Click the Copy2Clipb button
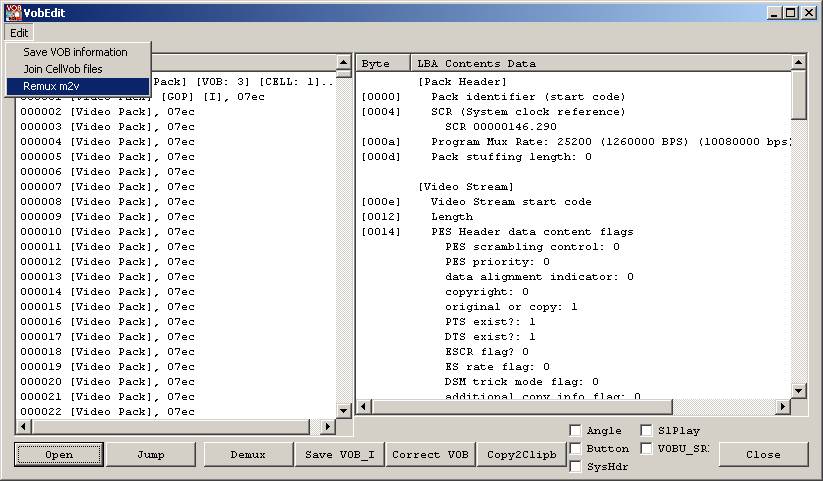This screenshot has height=481, width=823. [x=521, y=455]
